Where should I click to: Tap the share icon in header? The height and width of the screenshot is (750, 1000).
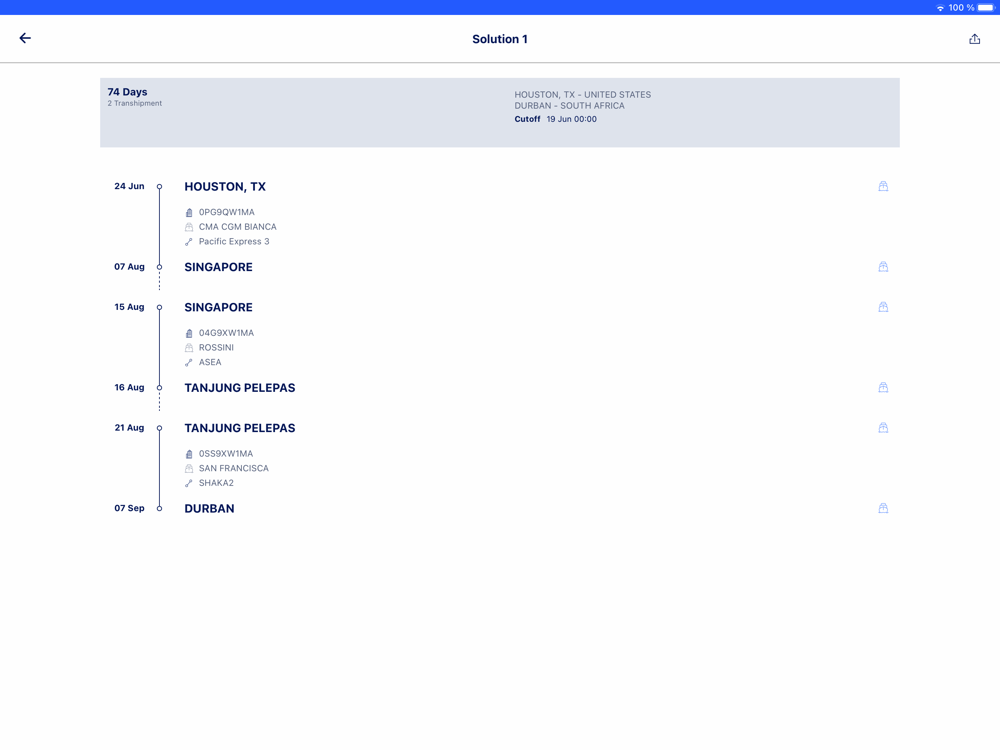coord(974,39)
